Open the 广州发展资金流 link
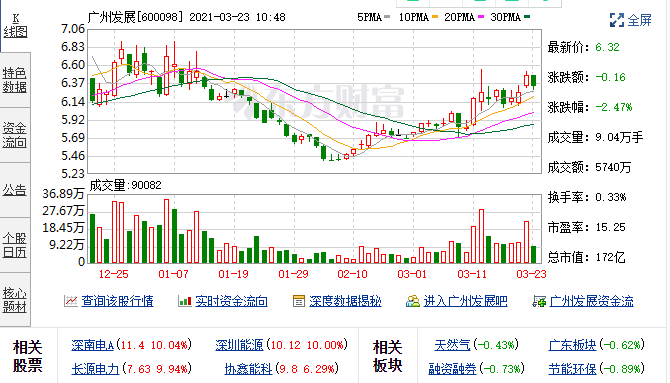This screenshot has height=383, width=670. pyautogui.click(x=591, y=301)
